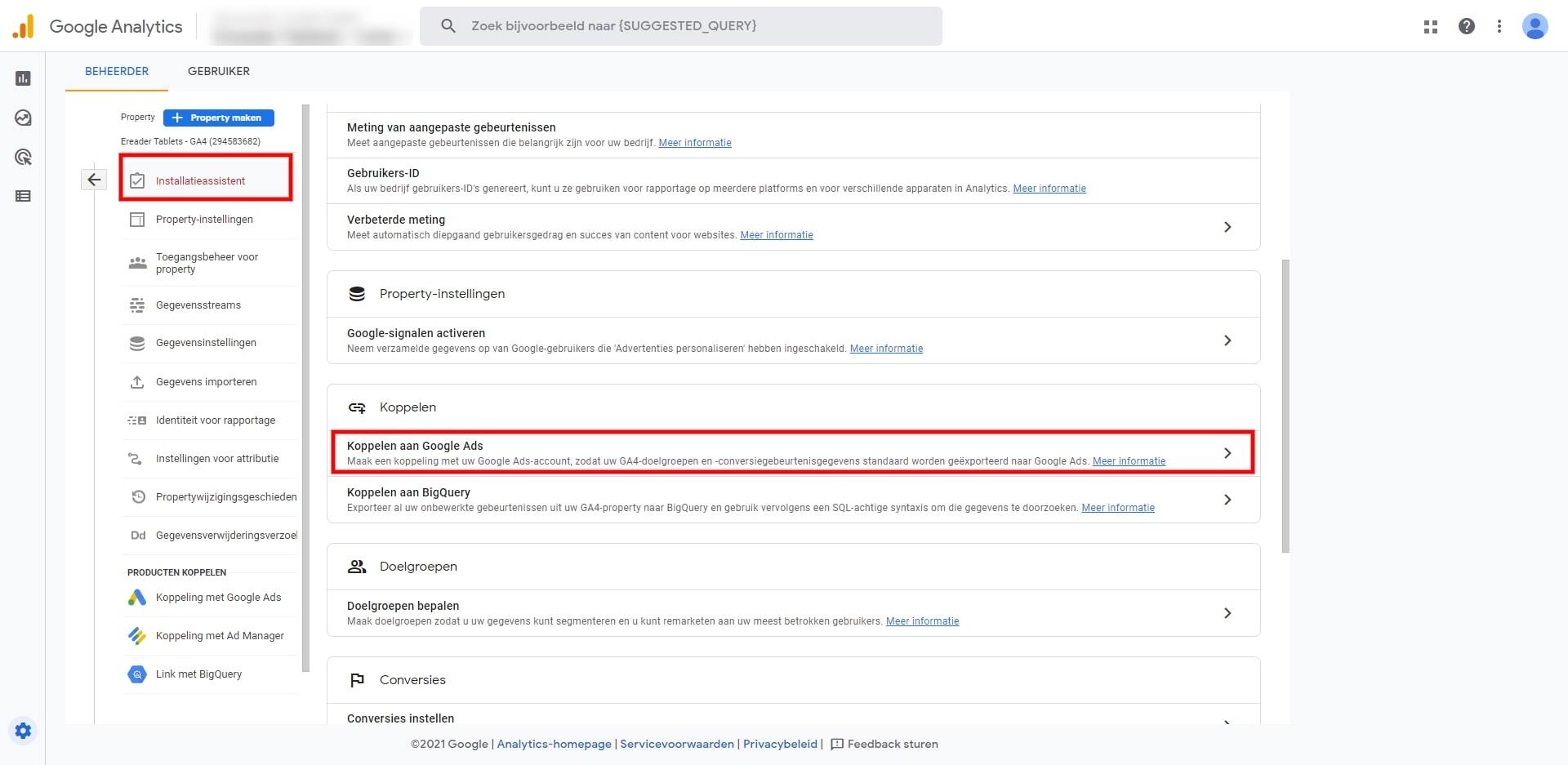Open Meer informatie link for Doelgroepen bepalen
Image resolution: width=1568 pixels, height=765 pixels.
[922, 621]
